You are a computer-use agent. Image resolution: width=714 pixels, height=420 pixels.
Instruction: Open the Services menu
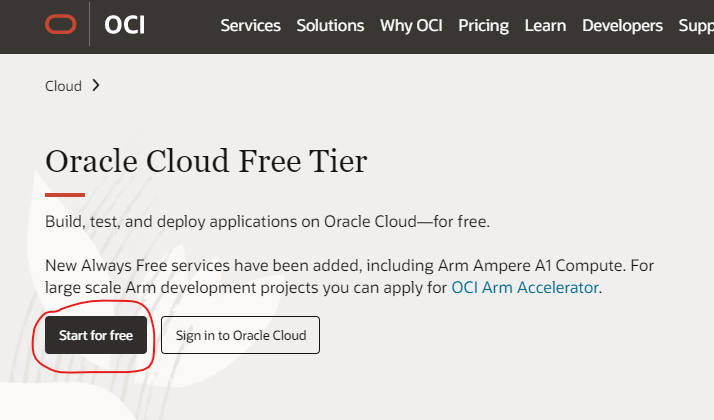click(x=250, y=26)
